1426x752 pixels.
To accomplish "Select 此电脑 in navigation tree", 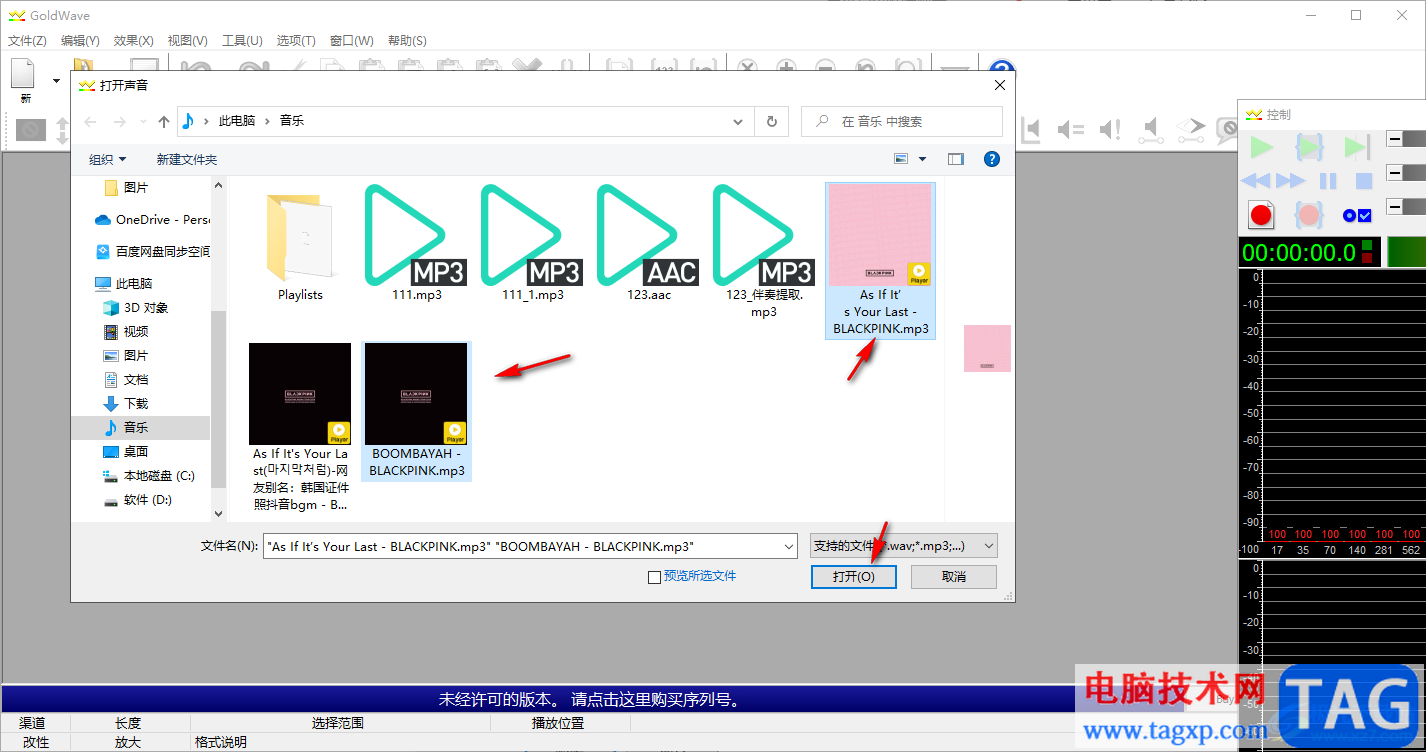I will pyautogui.click(x=134, y=283).
